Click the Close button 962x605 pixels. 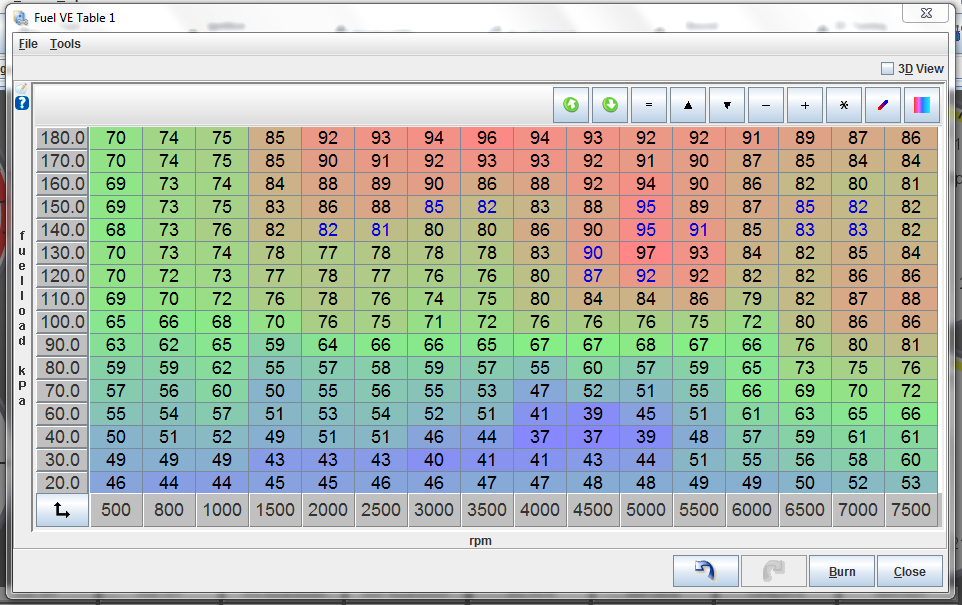click(x=910, y=571)
